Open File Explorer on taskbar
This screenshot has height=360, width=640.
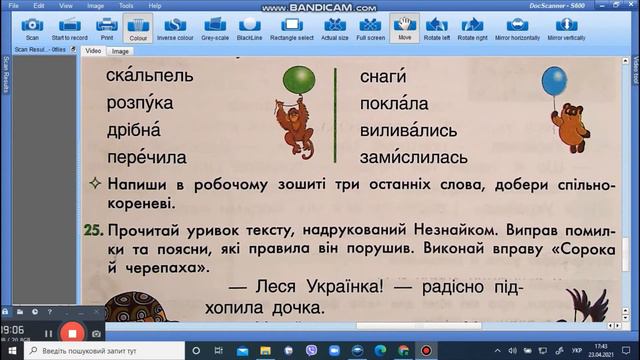pyautogui.click(x=265, y=351)
